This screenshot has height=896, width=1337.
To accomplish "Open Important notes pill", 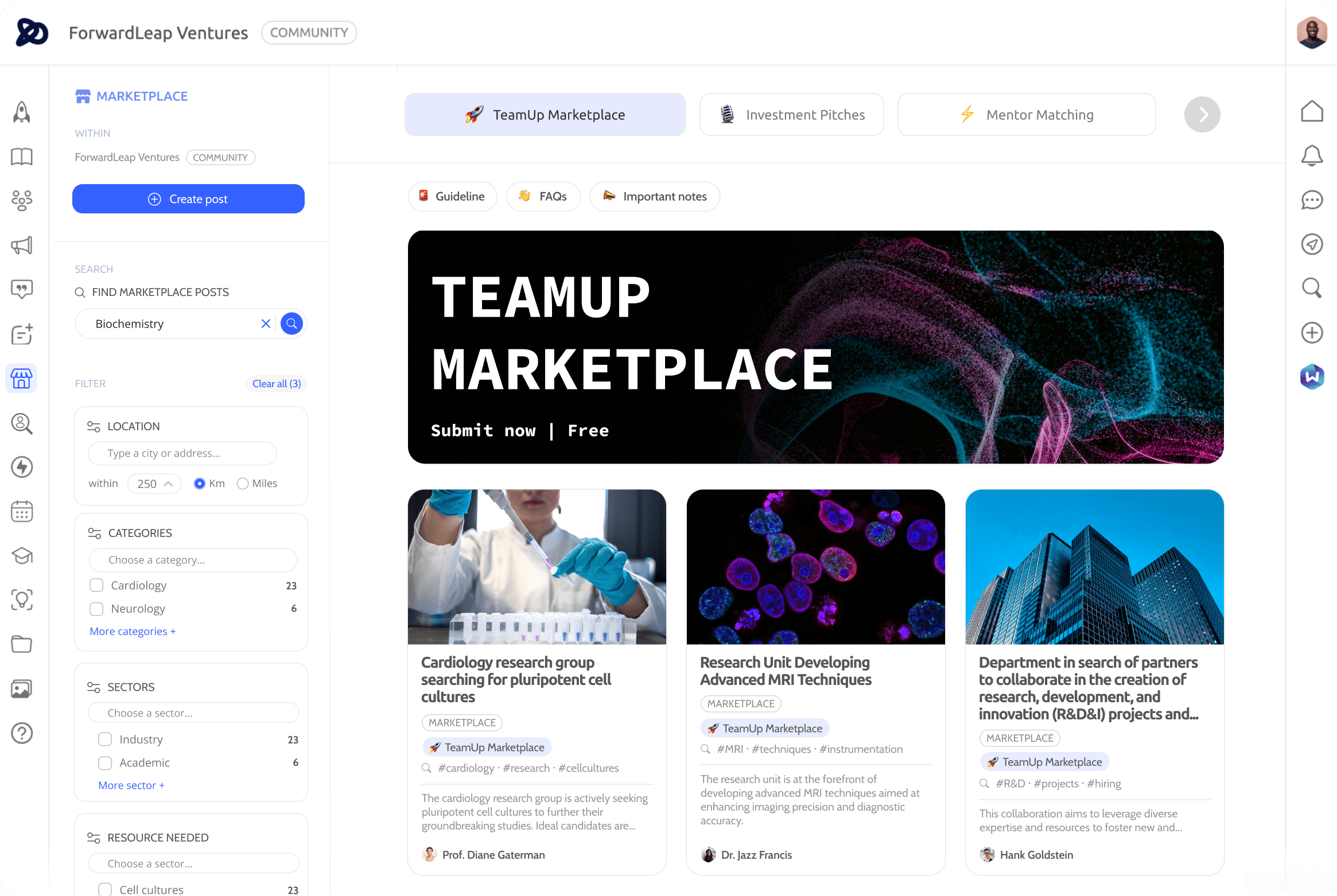I will coord(655,197).
